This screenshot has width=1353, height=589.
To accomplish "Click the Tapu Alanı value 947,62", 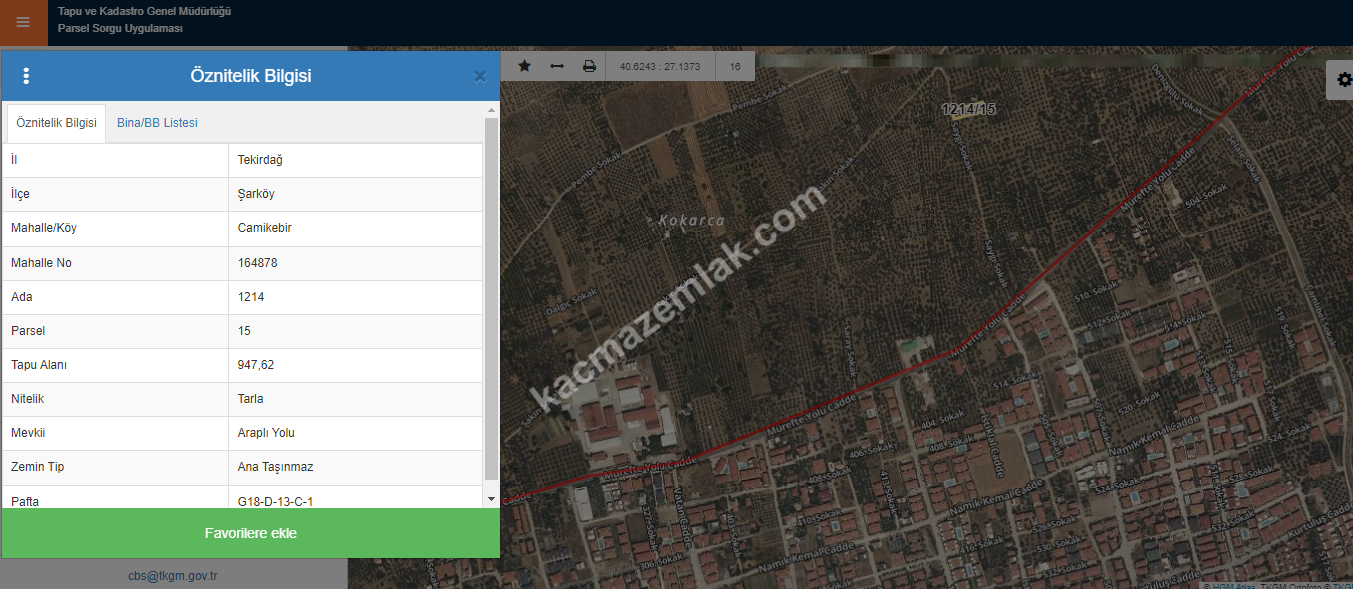I will pyautogui.click(x=256, y=365).
